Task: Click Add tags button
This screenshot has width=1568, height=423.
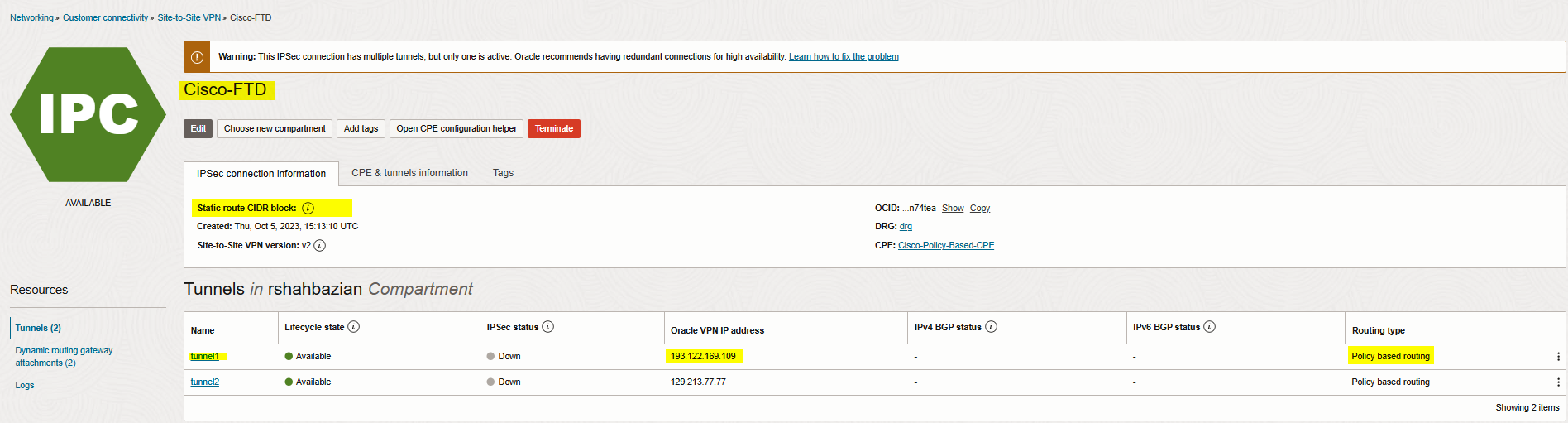Action: (361, 128)
